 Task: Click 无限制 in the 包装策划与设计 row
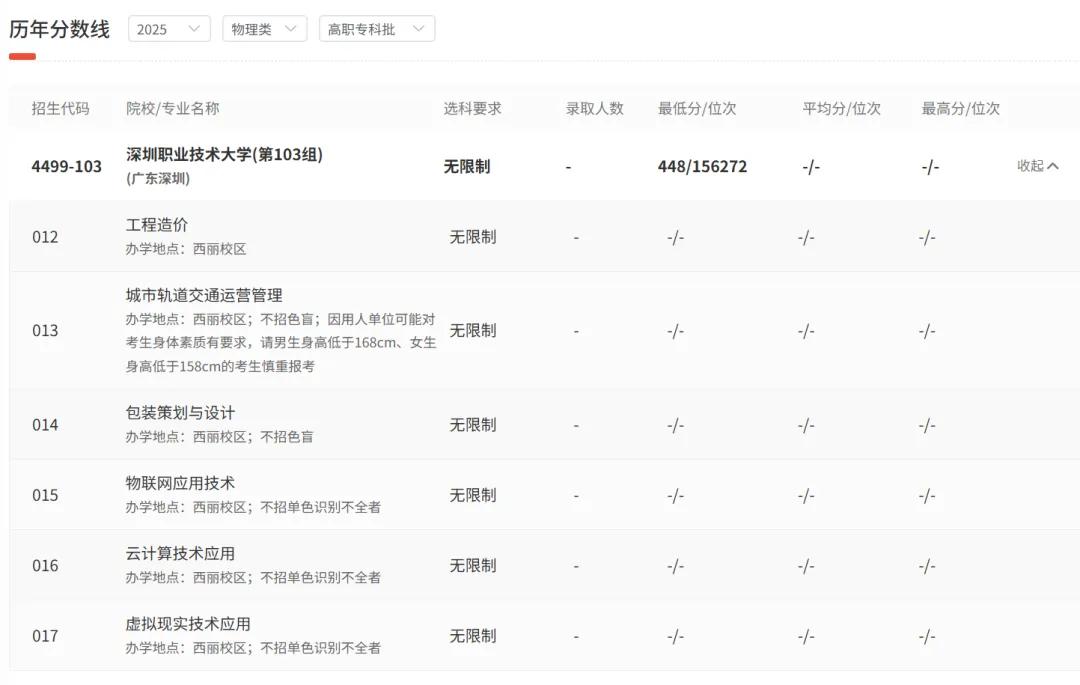(x=473, y=425)
